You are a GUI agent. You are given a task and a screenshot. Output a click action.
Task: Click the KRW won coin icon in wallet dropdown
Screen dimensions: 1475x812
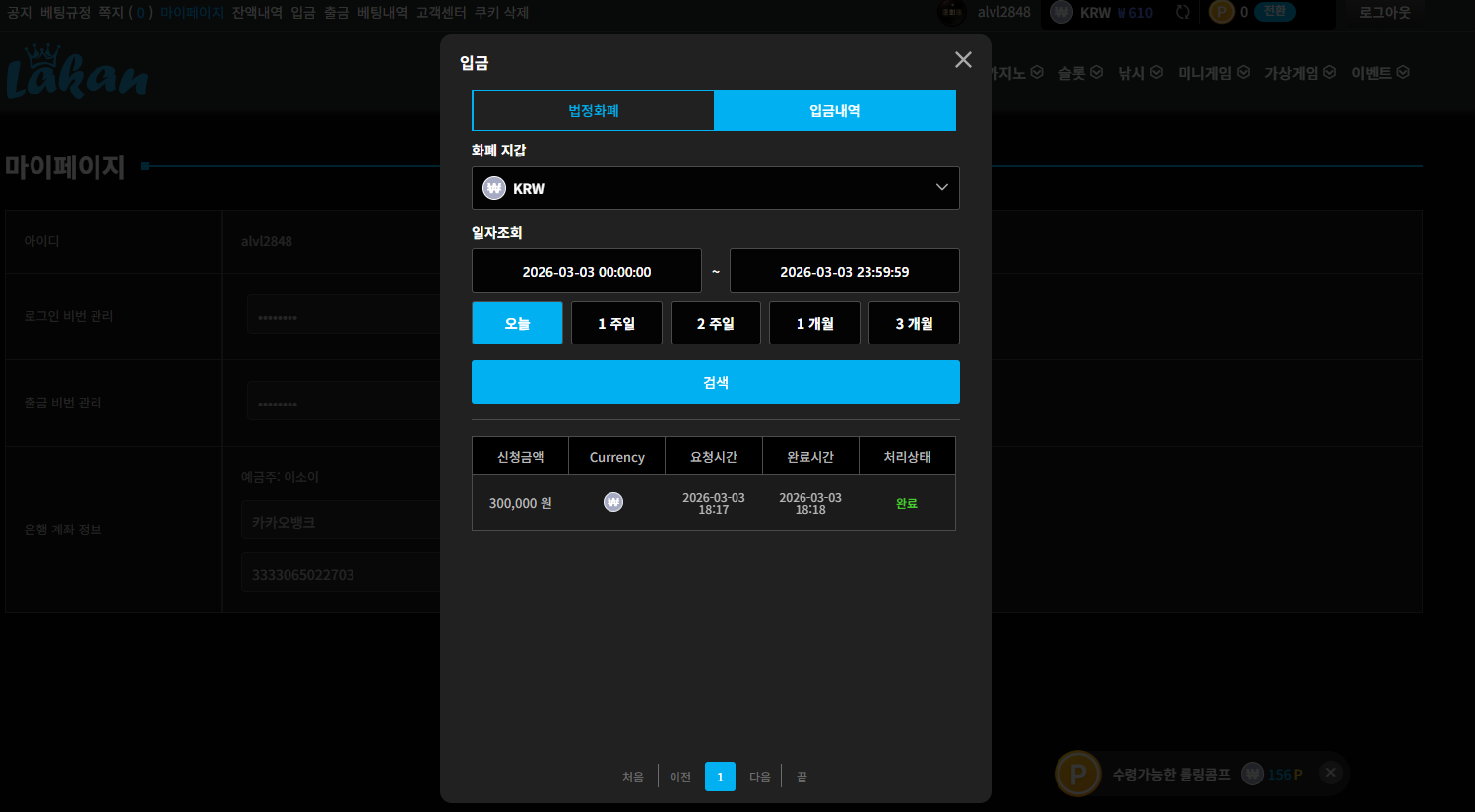(494, 188)
